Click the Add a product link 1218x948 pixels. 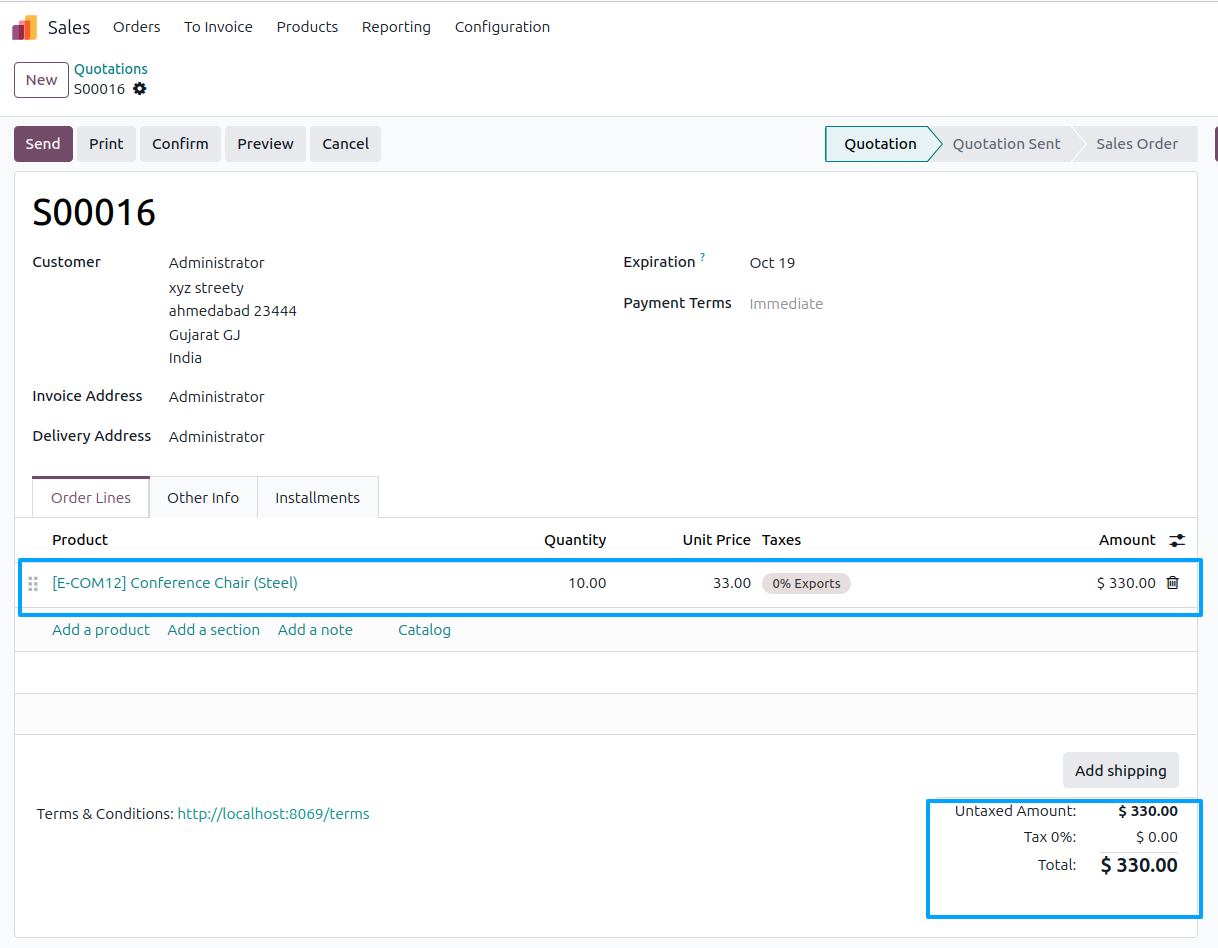coord(101,630)
